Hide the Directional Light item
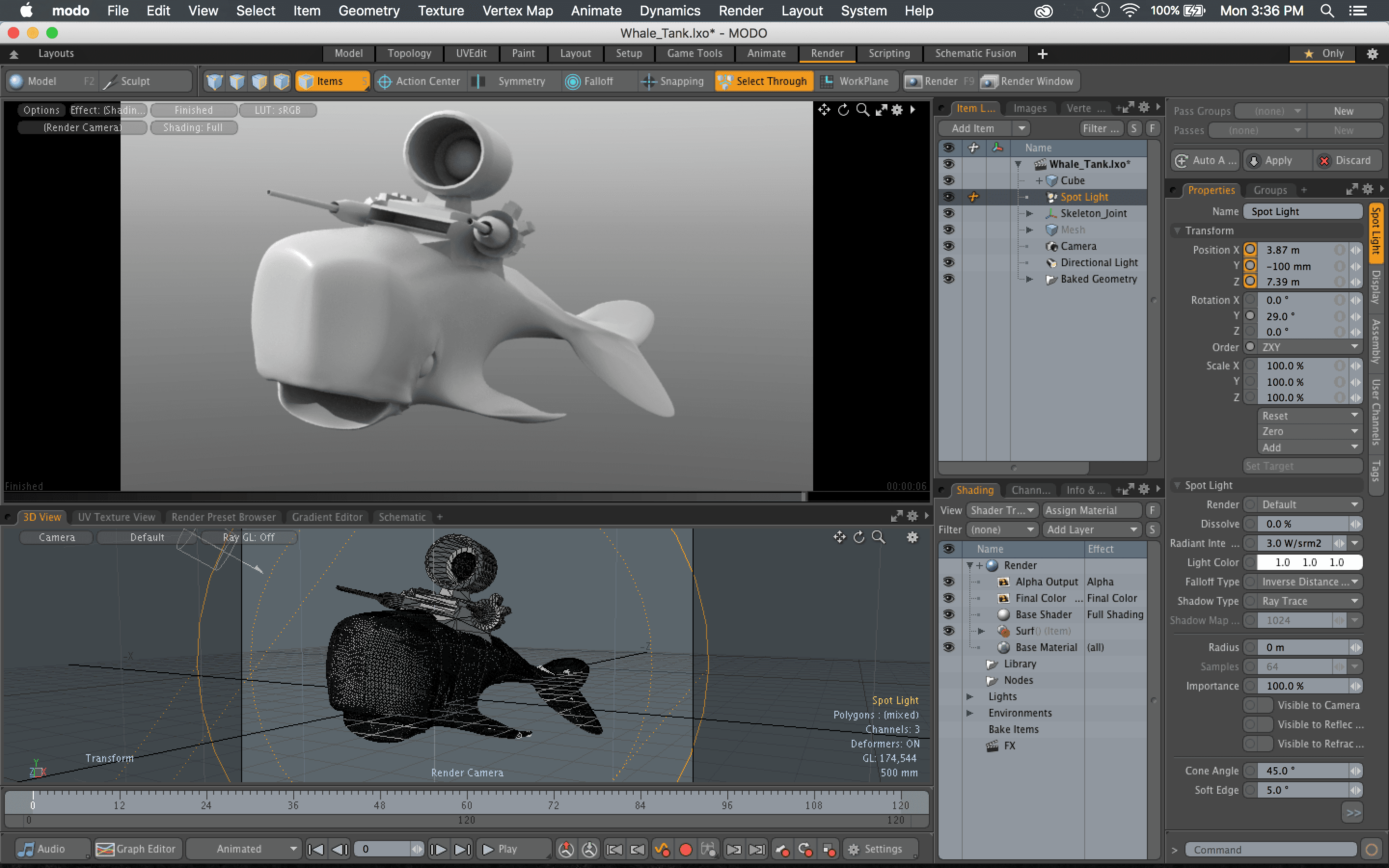 tap(949, 262)
